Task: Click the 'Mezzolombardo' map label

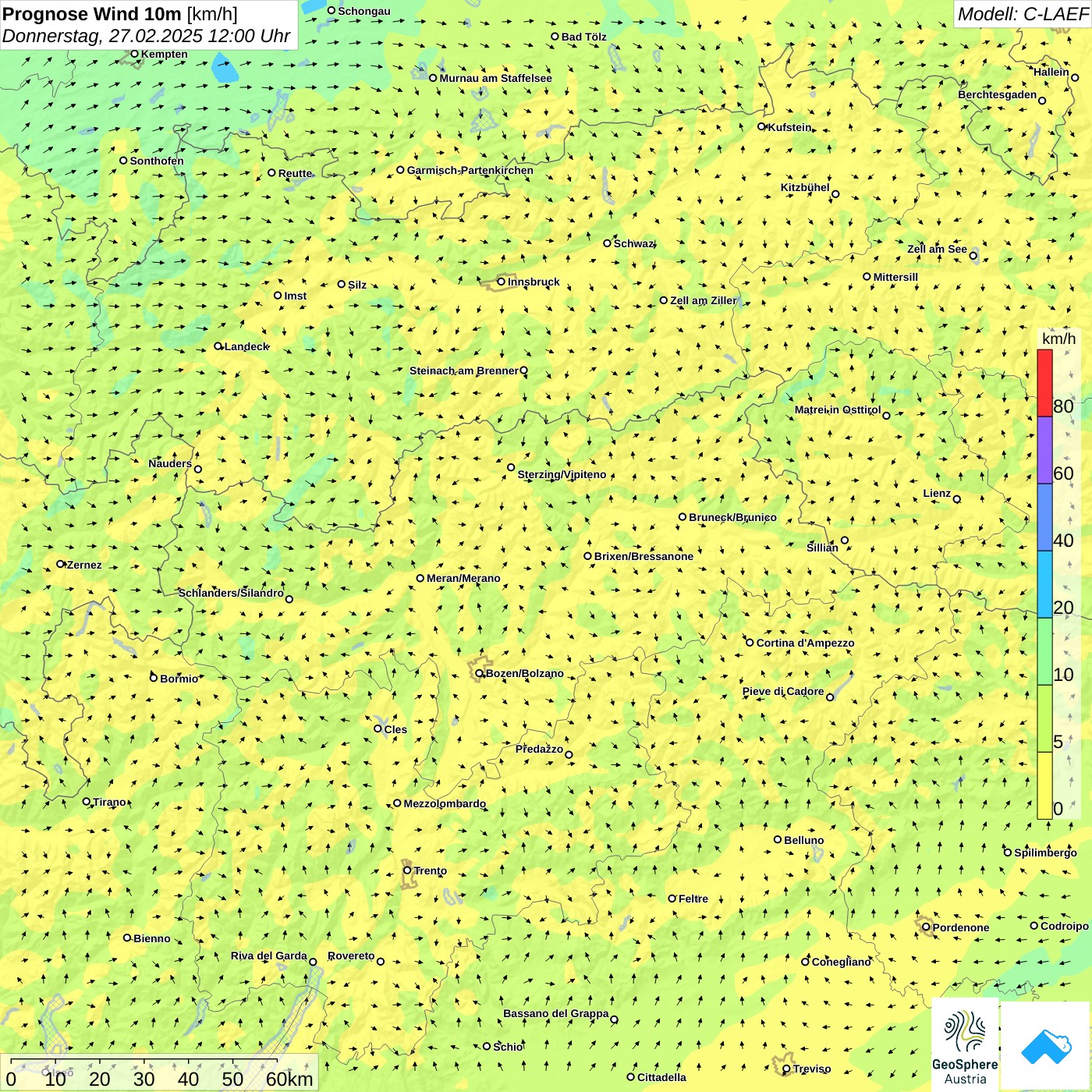Action: tap(445, 803)
